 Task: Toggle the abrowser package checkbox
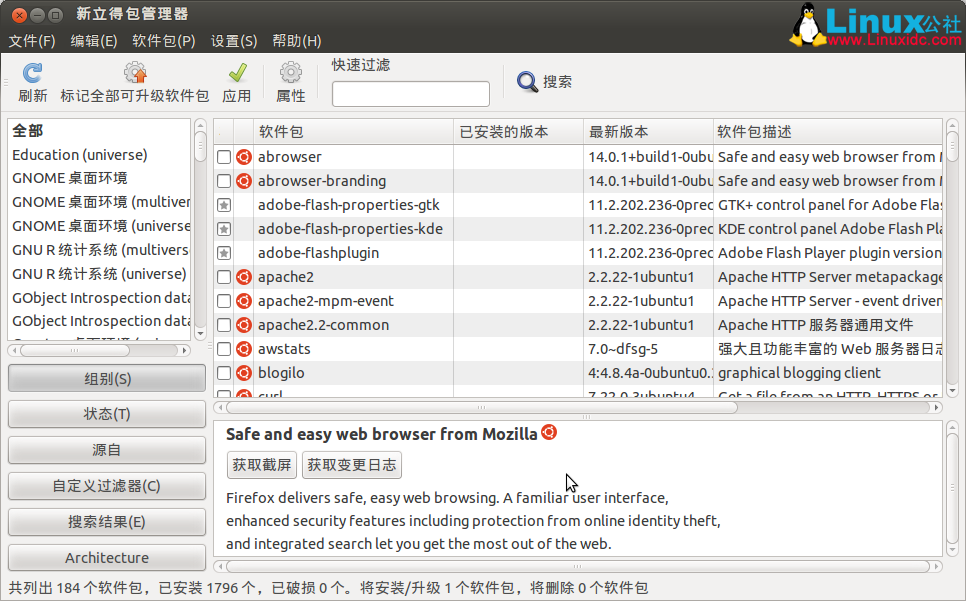click(224, 157)
